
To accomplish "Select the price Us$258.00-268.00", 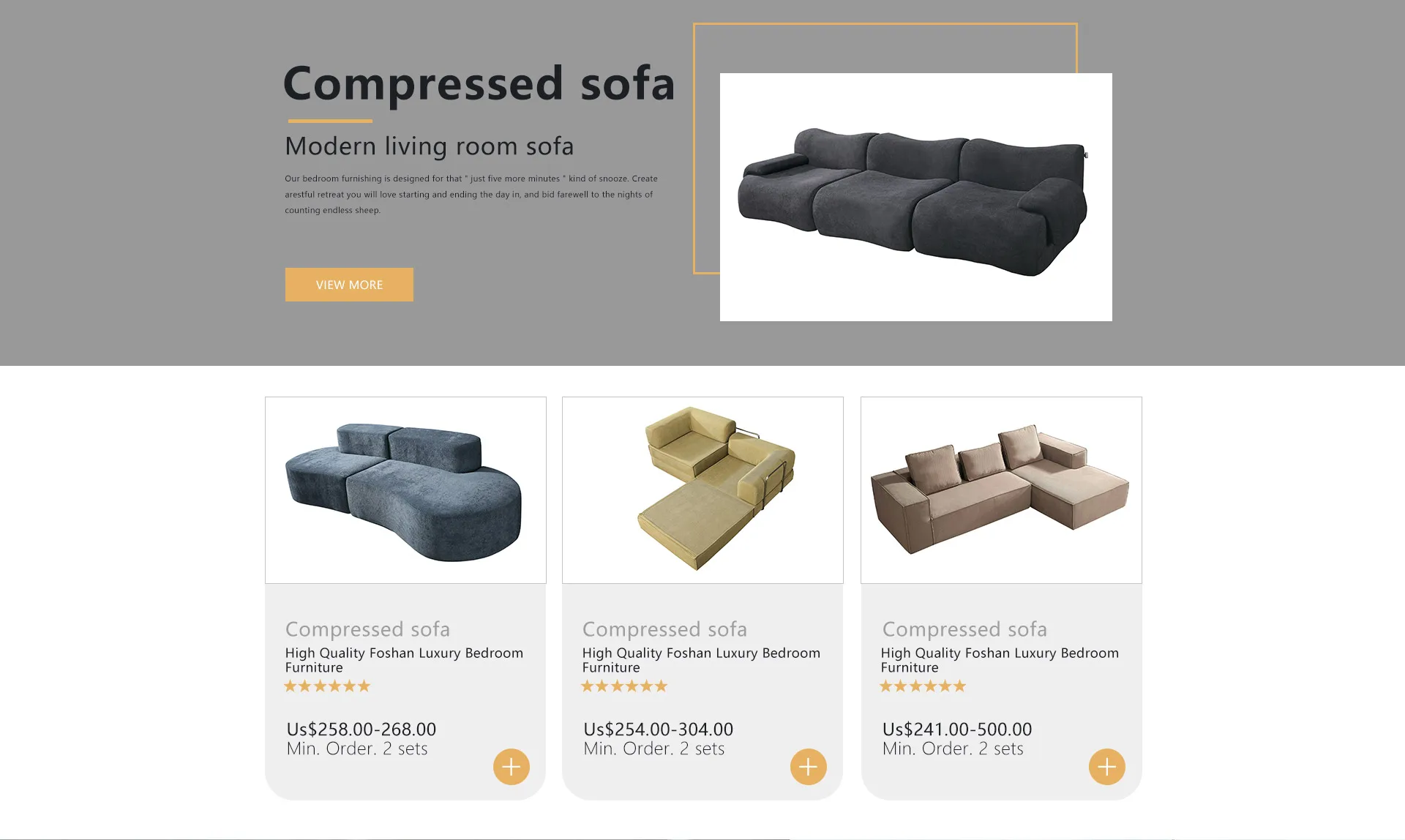I will (361, 730).
